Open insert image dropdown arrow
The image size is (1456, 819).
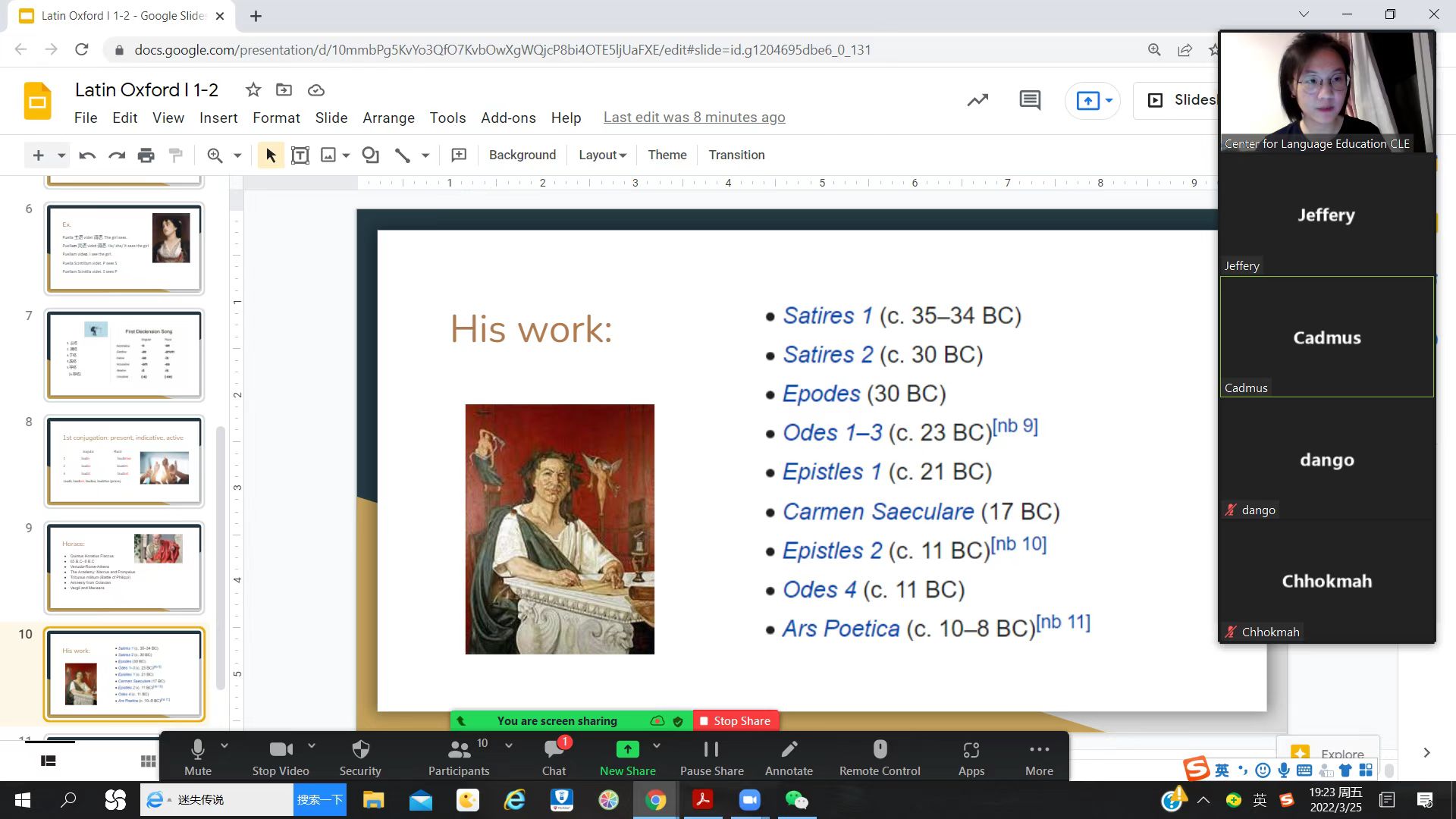click(347, 155)
